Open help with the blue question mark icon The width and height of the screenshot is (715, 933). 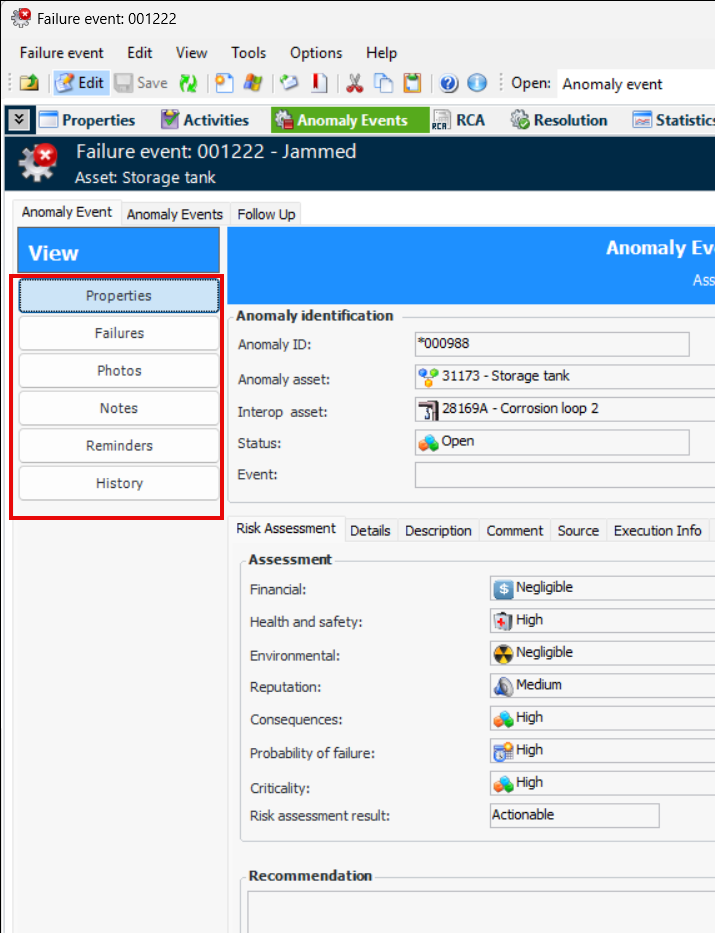[x=449, y=83]
